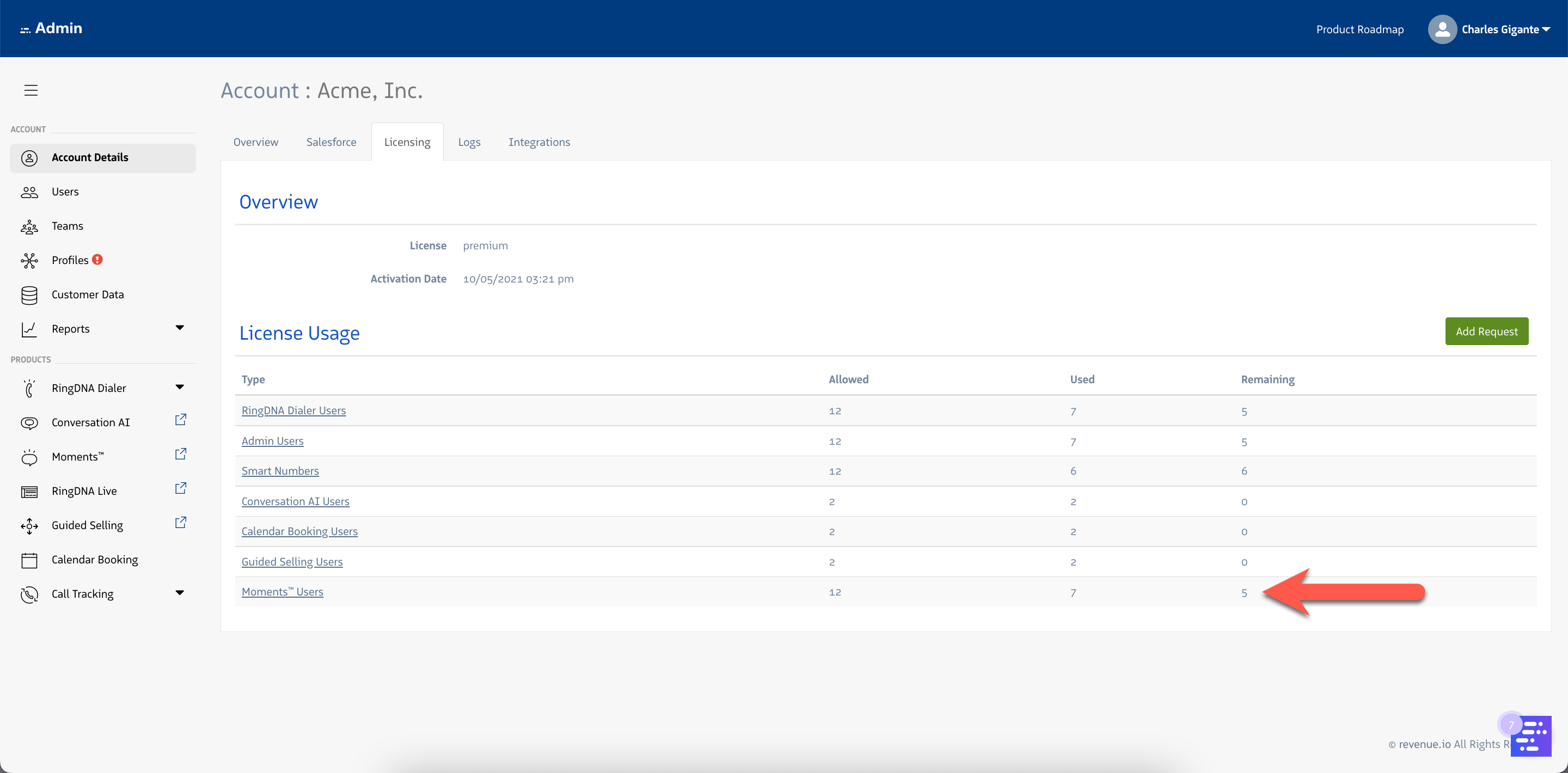This screenshot has width=1568, height=773.
Task: Open the Calendar Booking Users link
Action: [x=299, y=531]
